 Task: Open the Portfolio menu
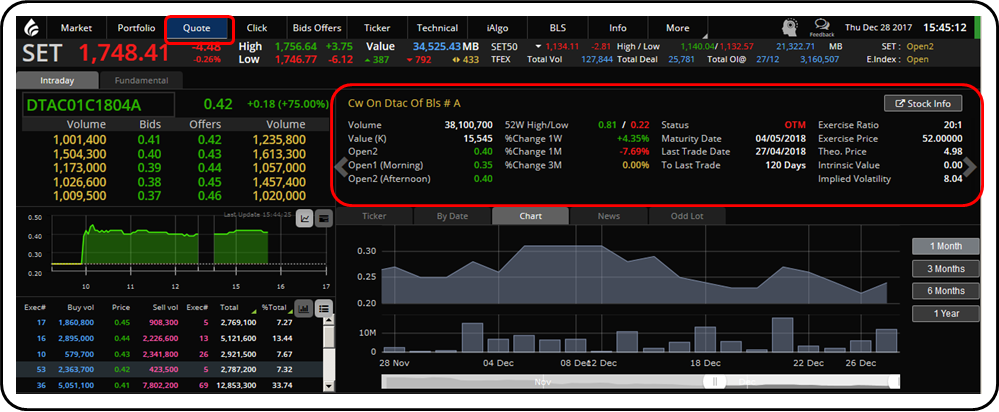point(136,28)
